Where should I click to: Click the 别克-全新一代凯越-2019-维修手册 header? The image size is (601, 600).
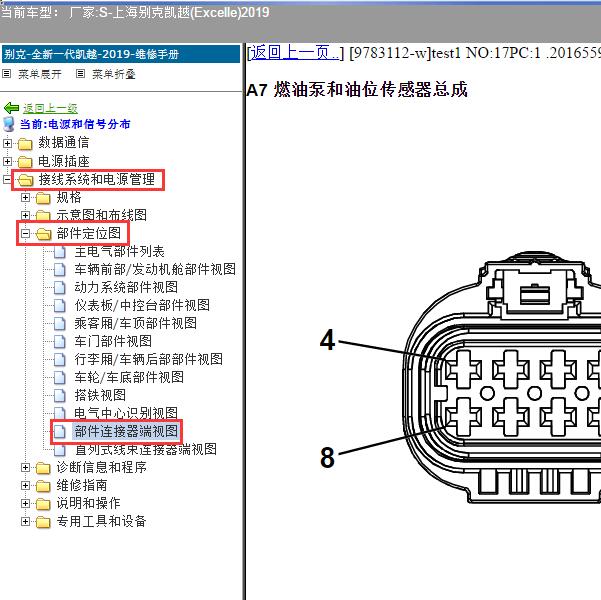(121, 54)
